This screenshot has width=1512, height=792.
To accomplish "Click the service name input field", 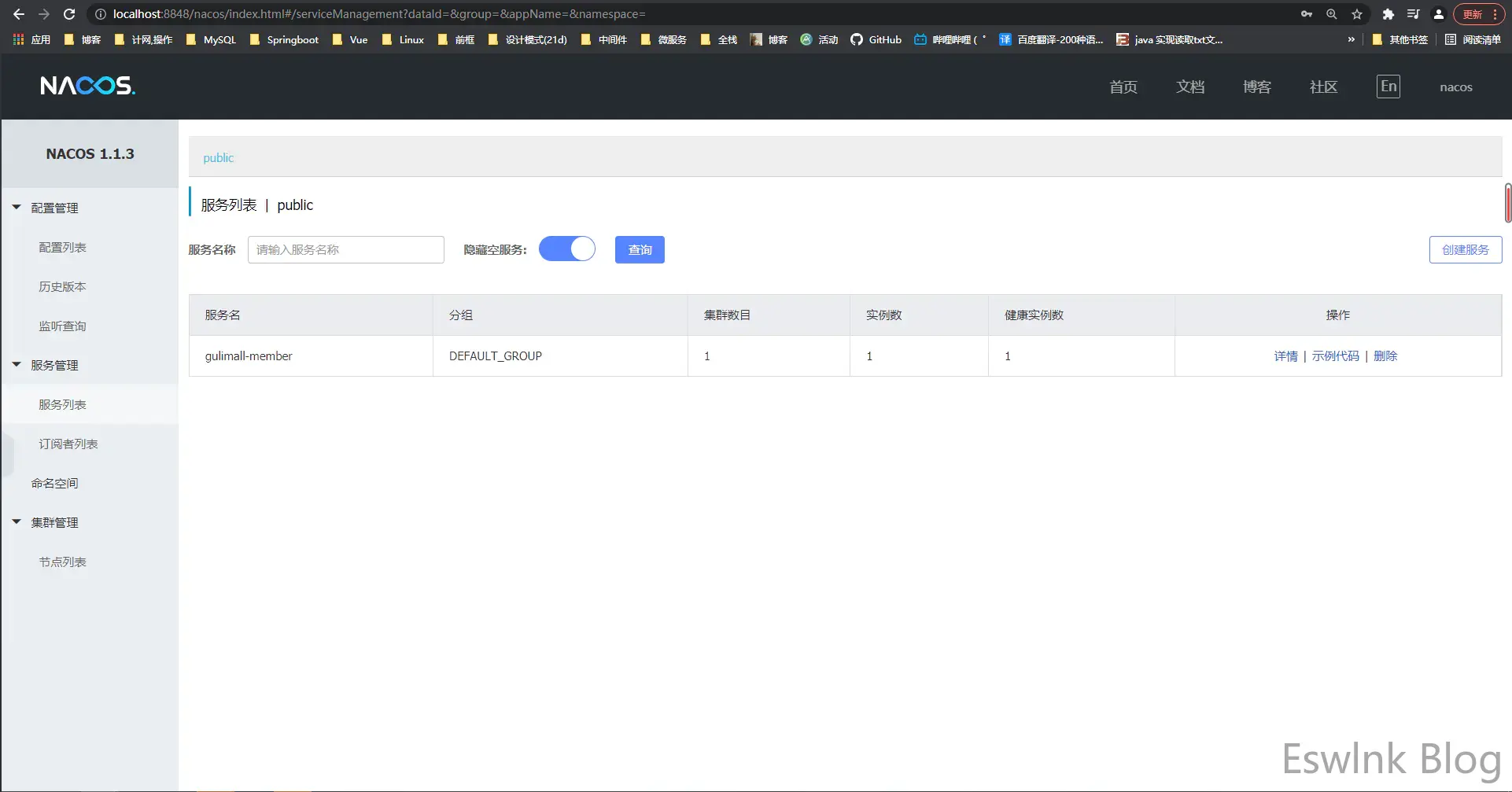I will pyautogui.click(x=345, y=249).
